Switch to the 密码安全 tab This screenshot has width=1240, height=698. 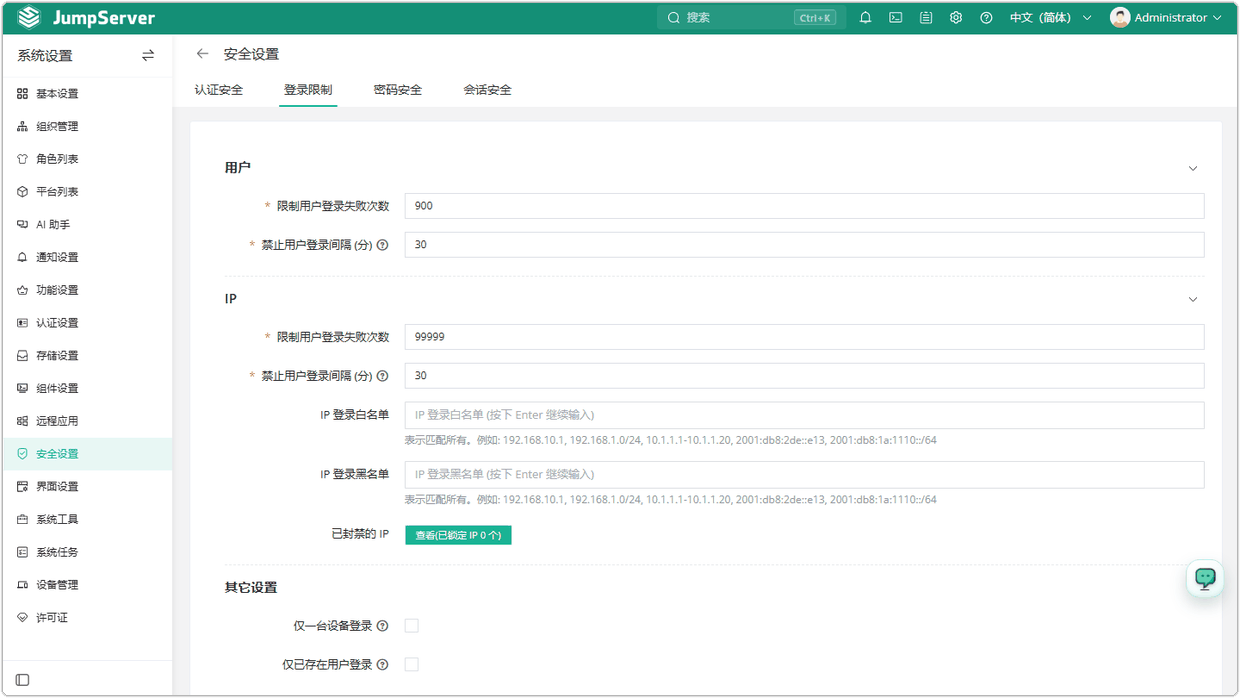(x=398, y=90)
